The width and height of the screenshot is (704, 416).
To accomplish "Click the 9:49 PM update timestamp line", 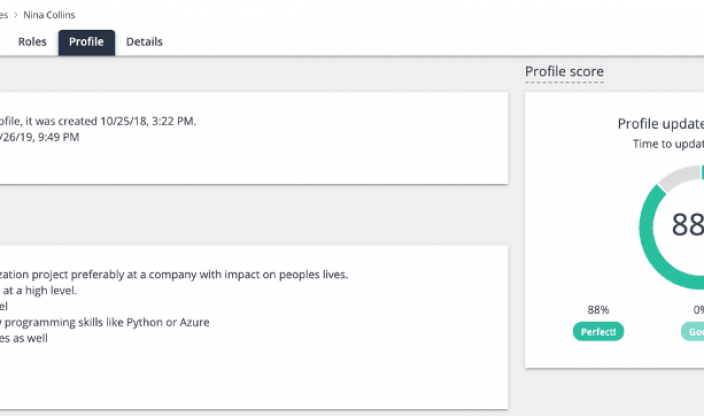I will (40, 137).
